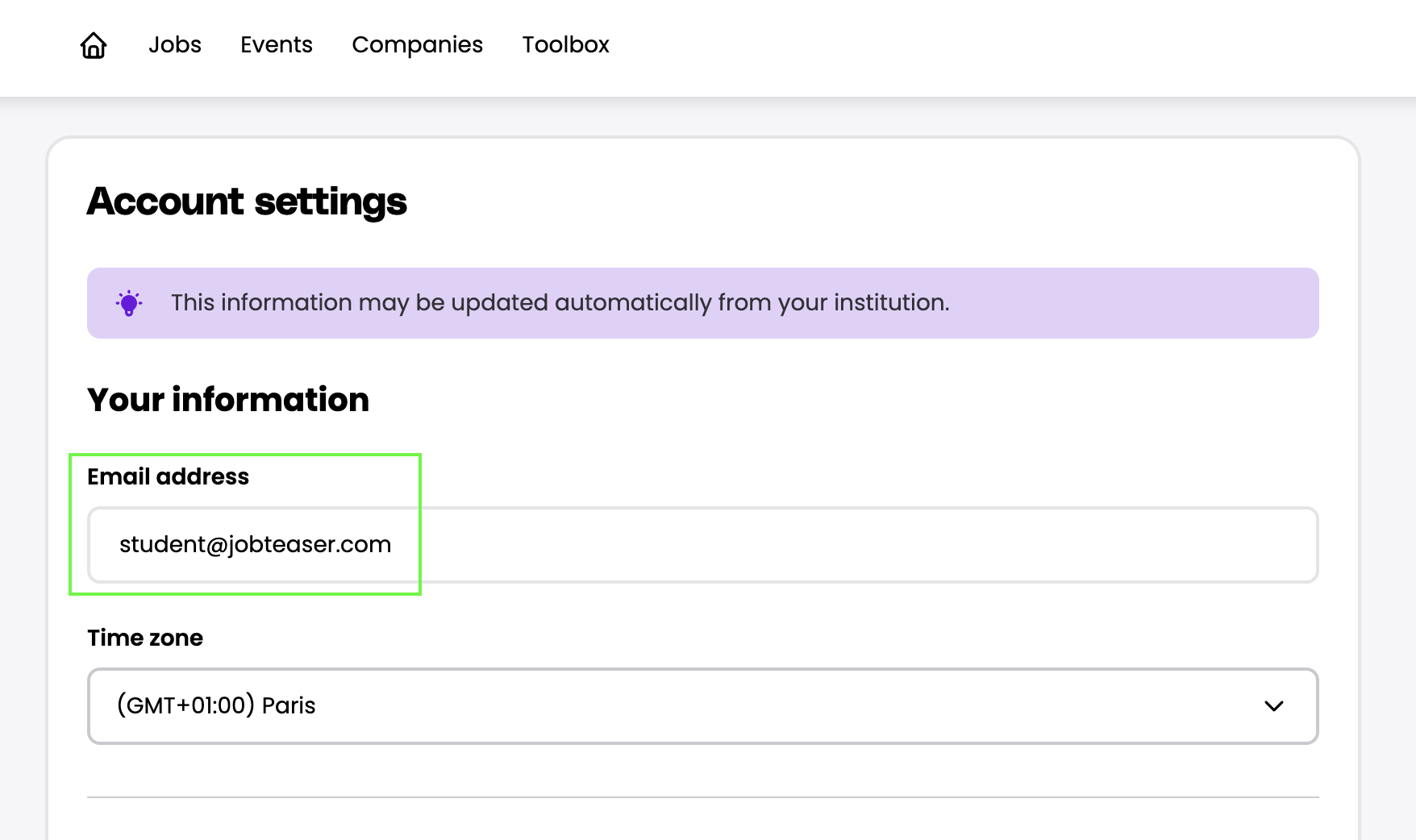1416x840 pixels.
Task: Click empty right end of email field
Action: 1210,545
